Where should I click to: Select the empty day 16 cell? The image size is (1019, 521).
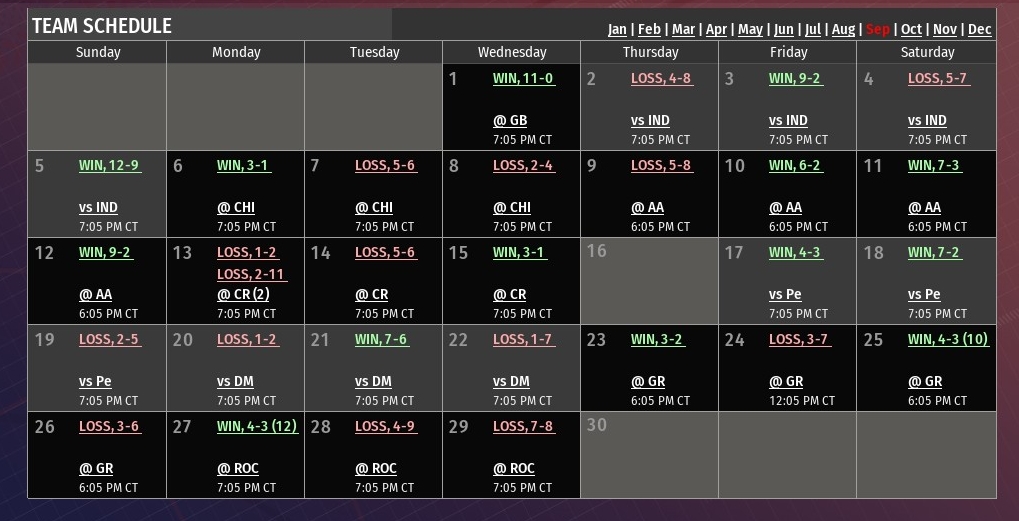click(x=649, y=281)
